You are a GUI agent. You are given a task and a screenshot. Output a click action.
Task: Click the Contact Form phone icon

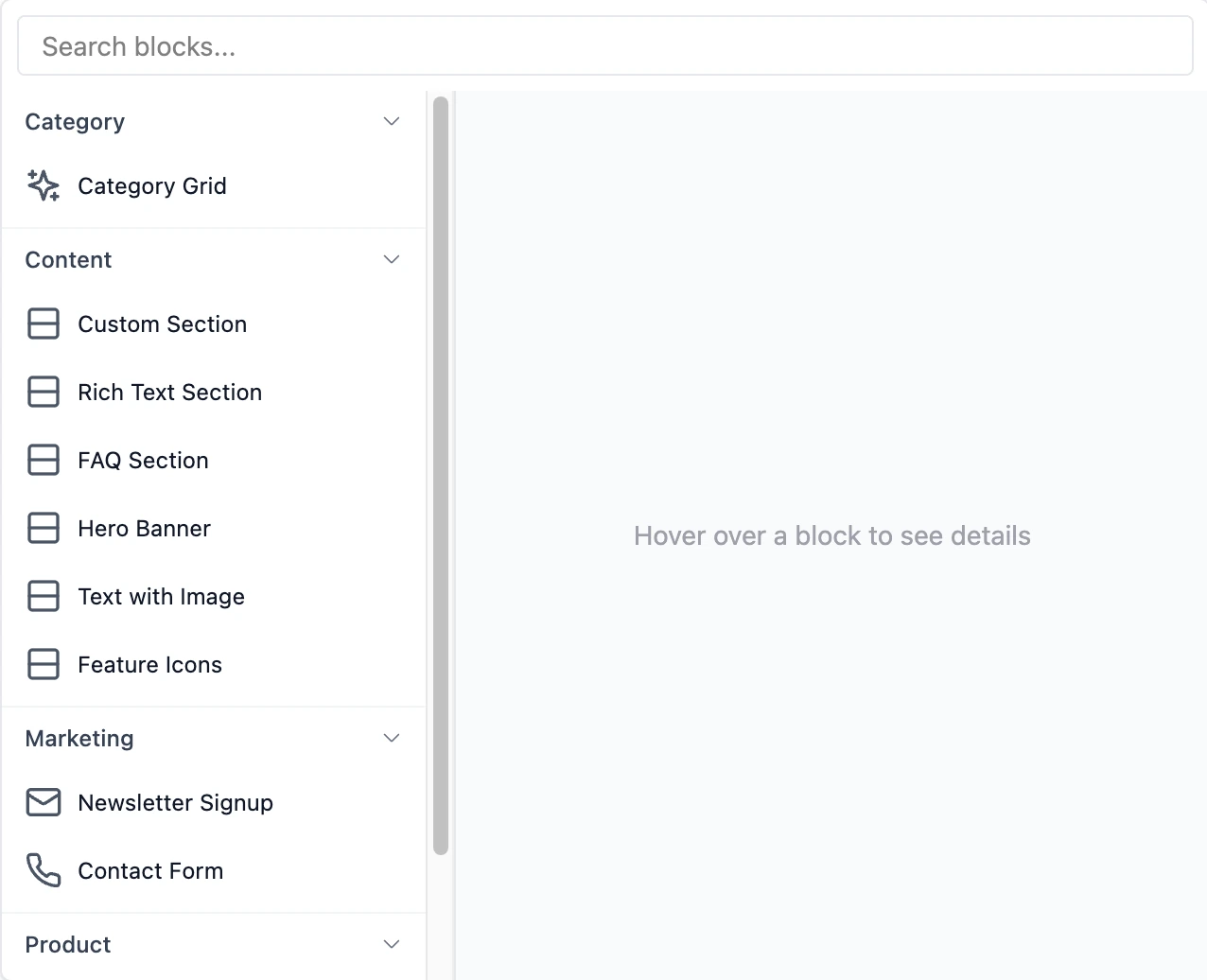(43, 870)
